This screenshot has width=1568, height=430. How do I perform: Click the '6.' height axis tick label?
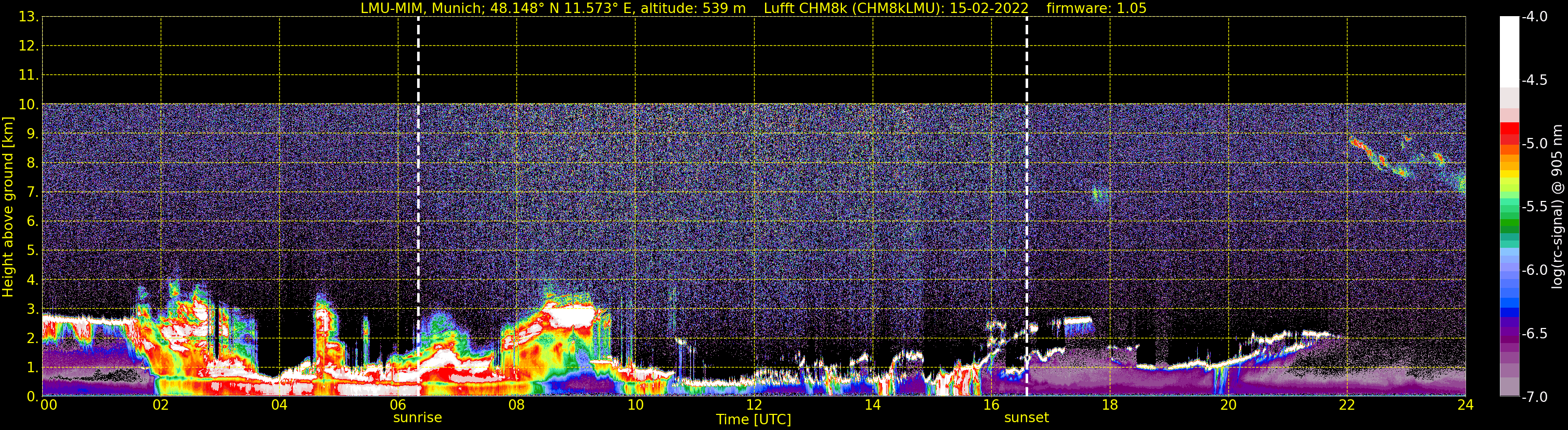(33, 221)
